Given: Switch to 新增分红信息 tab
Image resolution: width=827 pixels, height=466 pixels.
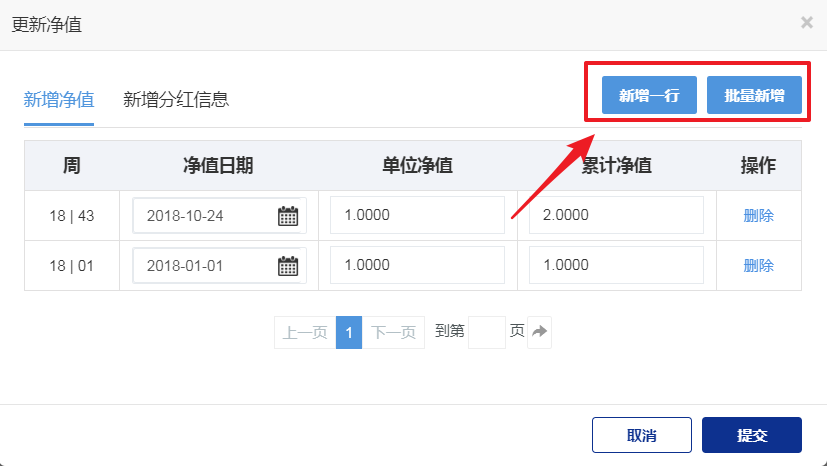Looking at the screenshot, I should click(x=176, y=99).
